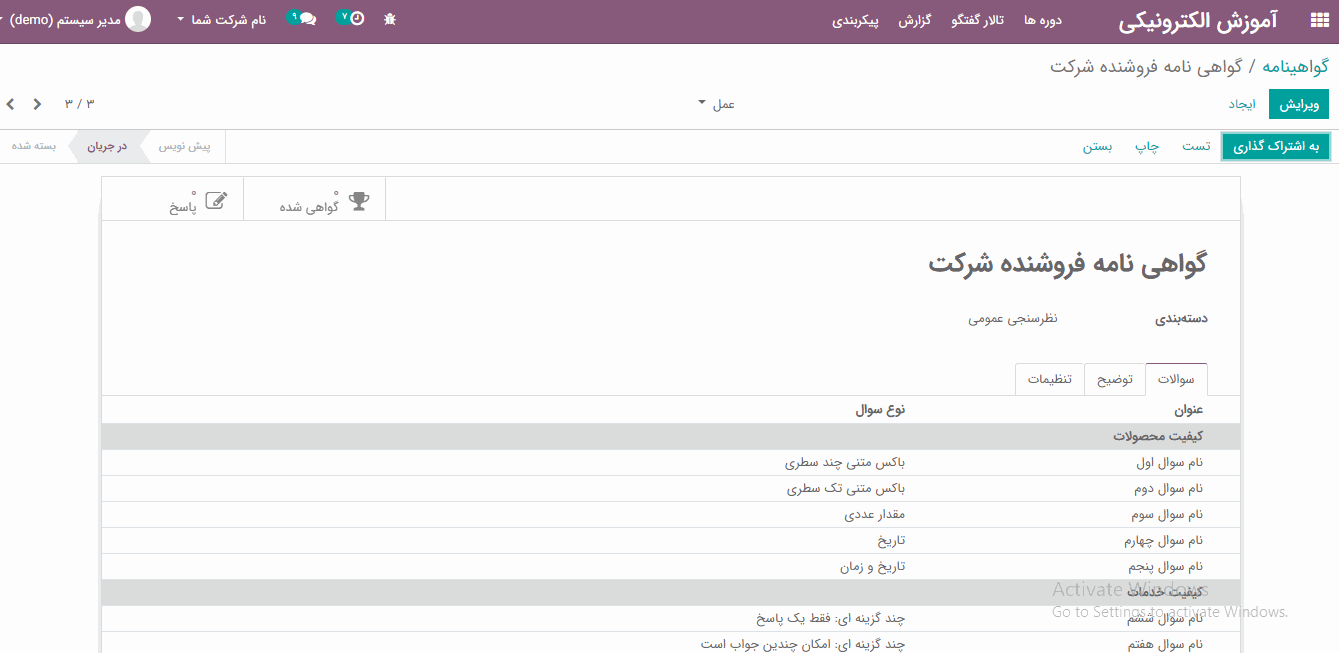Click the کیفیت محصولات section row
Image resolution: width=1339 pixels, height=653 pixels.
pos(671,437)
